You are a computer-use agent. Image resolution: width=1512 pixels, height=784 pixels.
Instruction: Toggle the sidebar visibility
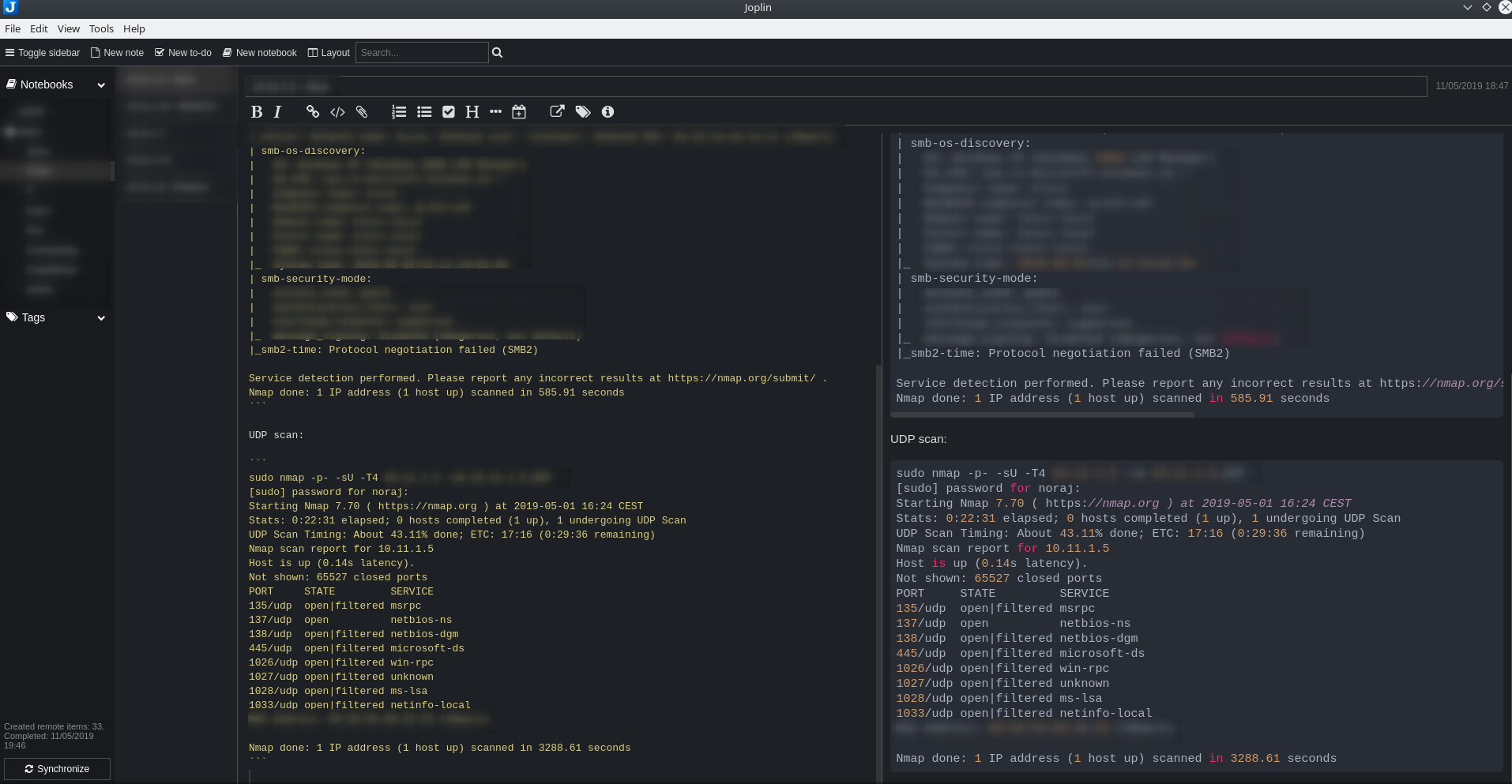(42, 52)
